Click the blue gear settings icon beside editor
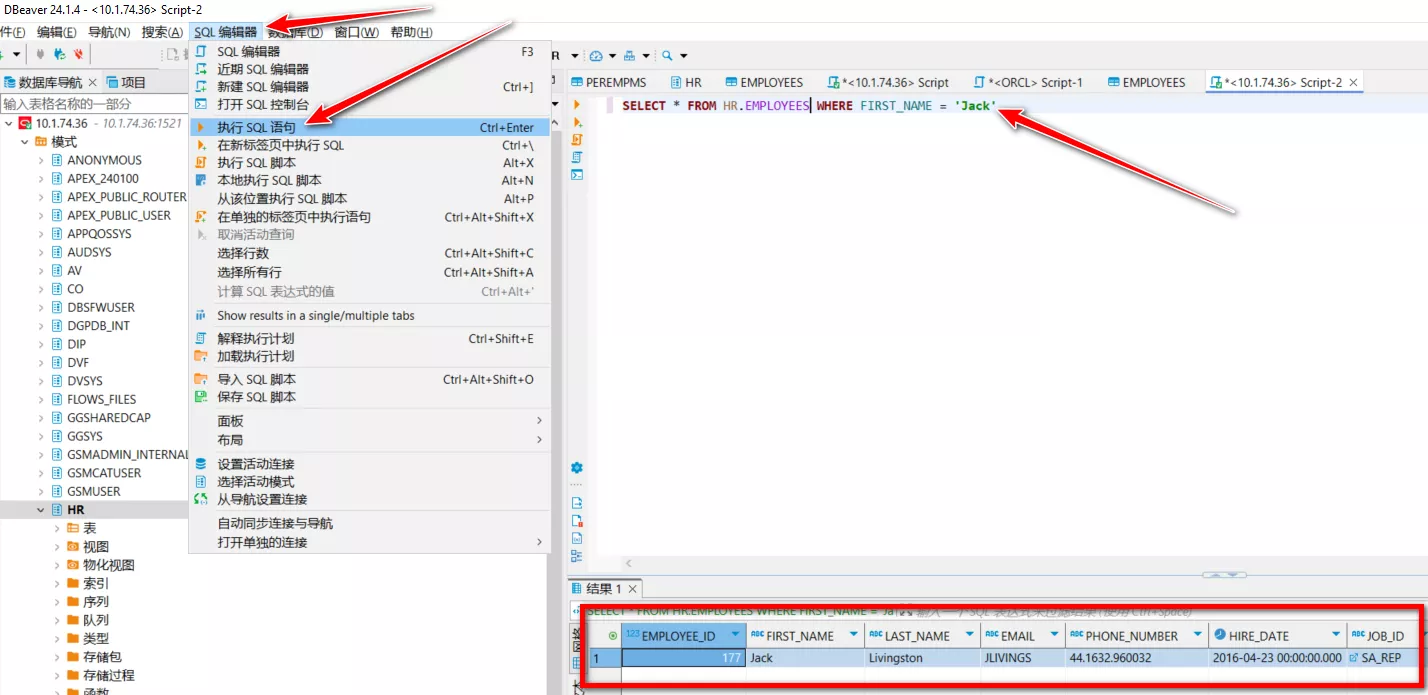This screenshot has height=695, width=1428. click(x=577, y=468)
